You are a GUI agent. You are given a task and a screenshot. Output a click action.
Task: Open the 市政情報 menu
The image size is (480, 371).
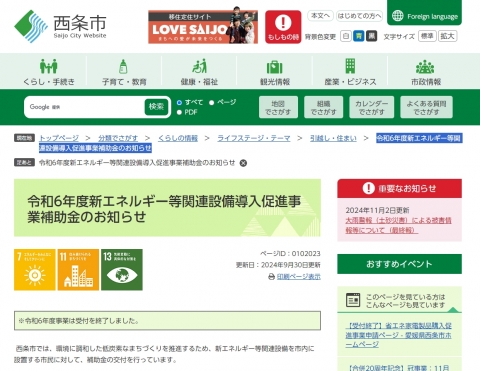[x=425, y=71]
